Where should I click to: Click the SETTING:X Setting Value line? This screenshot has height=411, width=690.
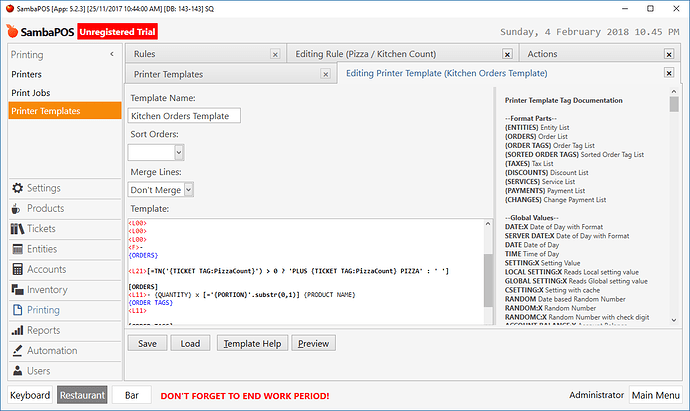click(x=543, y=263)
